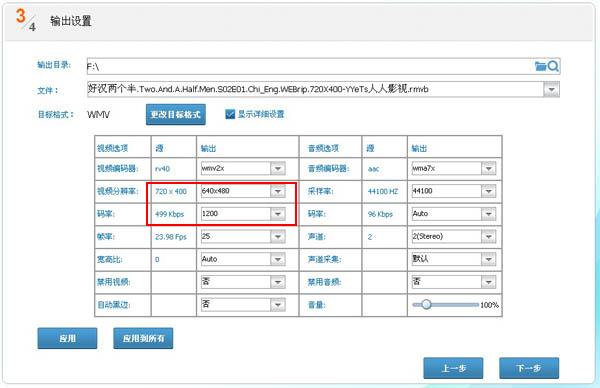Screen dimensions: 600x388
Task: Click the 视频分辨率 label
Action: 118,191
